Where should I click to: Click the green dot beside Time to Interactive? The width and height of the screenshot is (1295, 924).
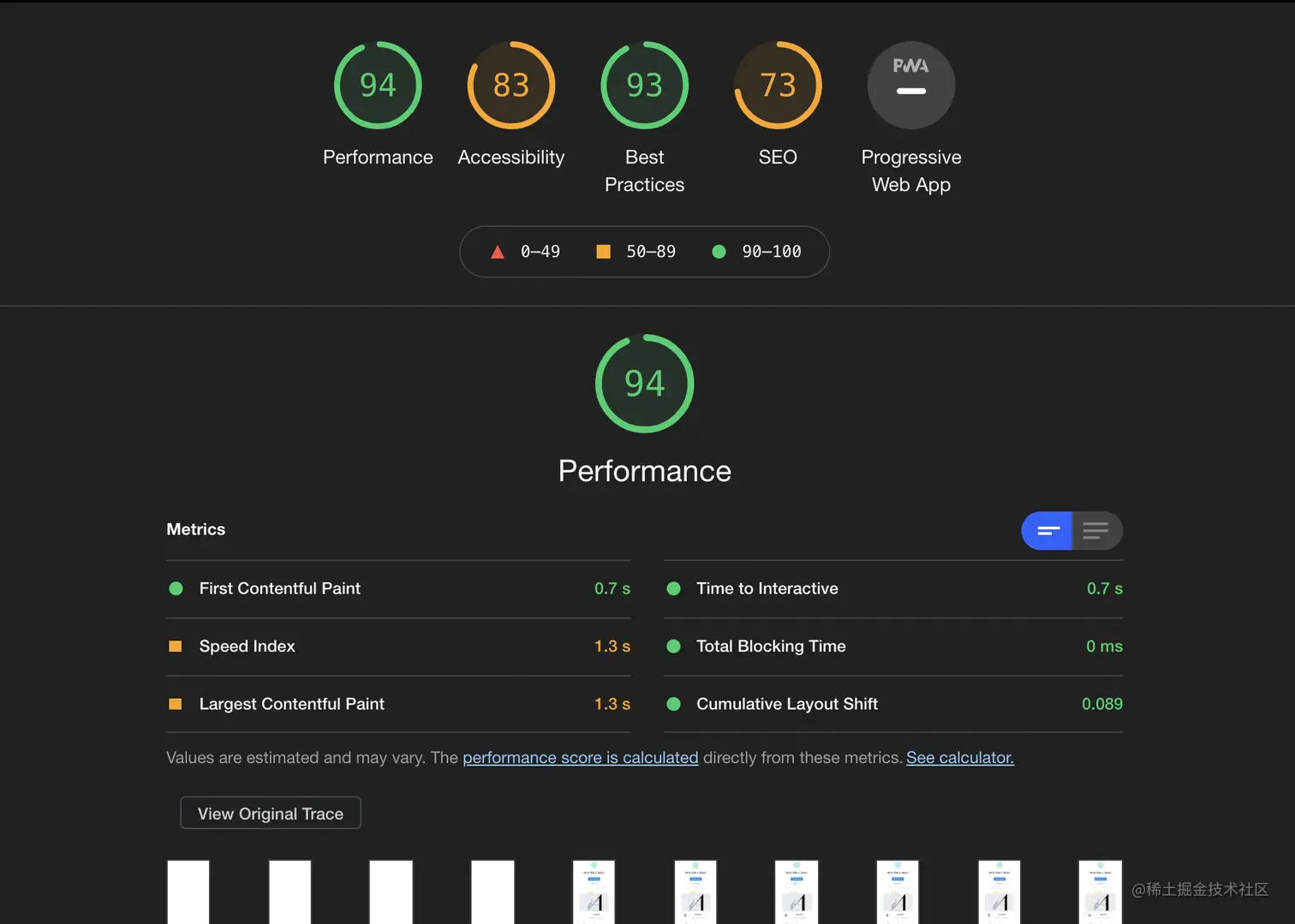click(673, 589)
